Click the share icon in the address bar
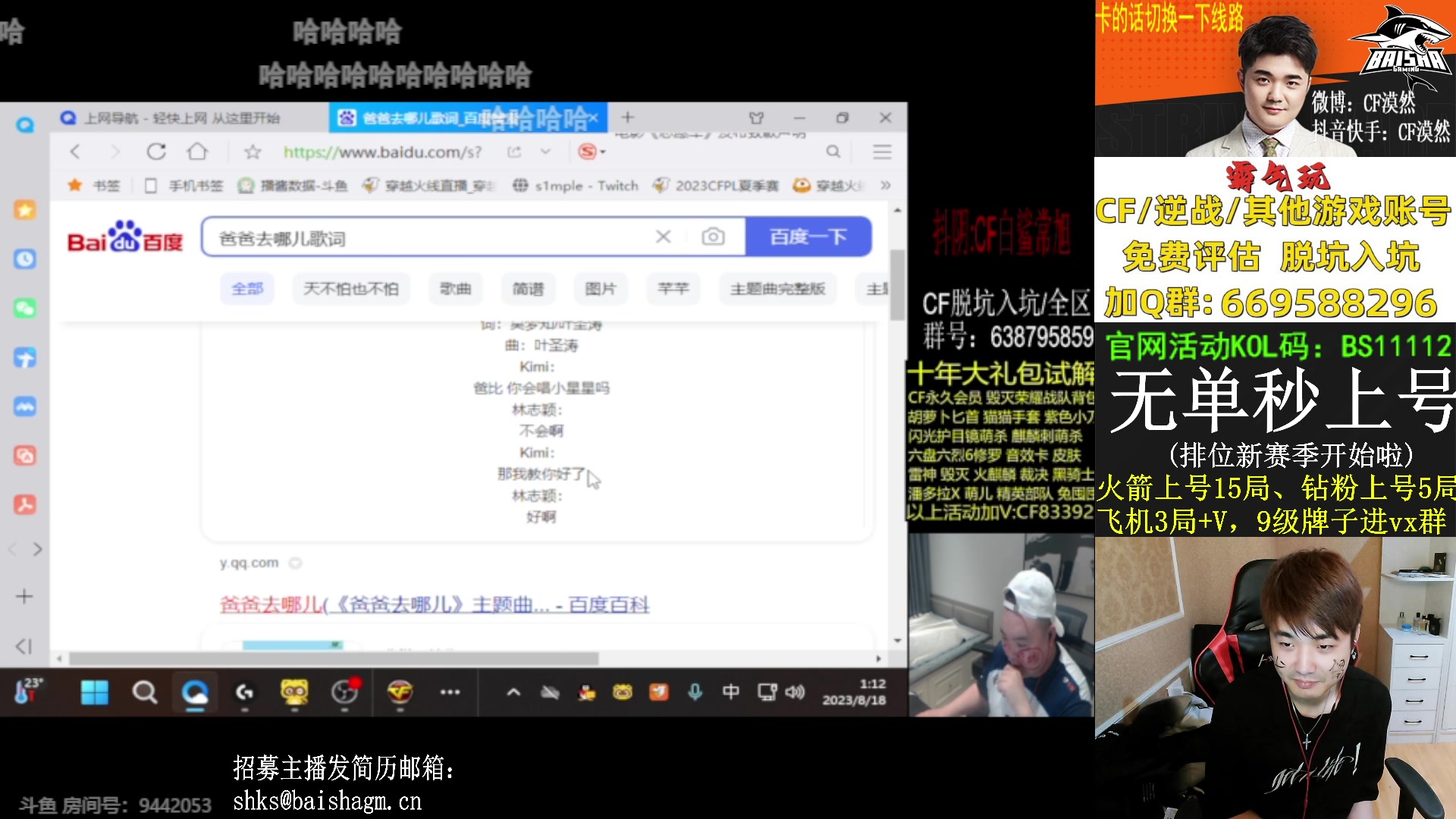 point(514,152)
